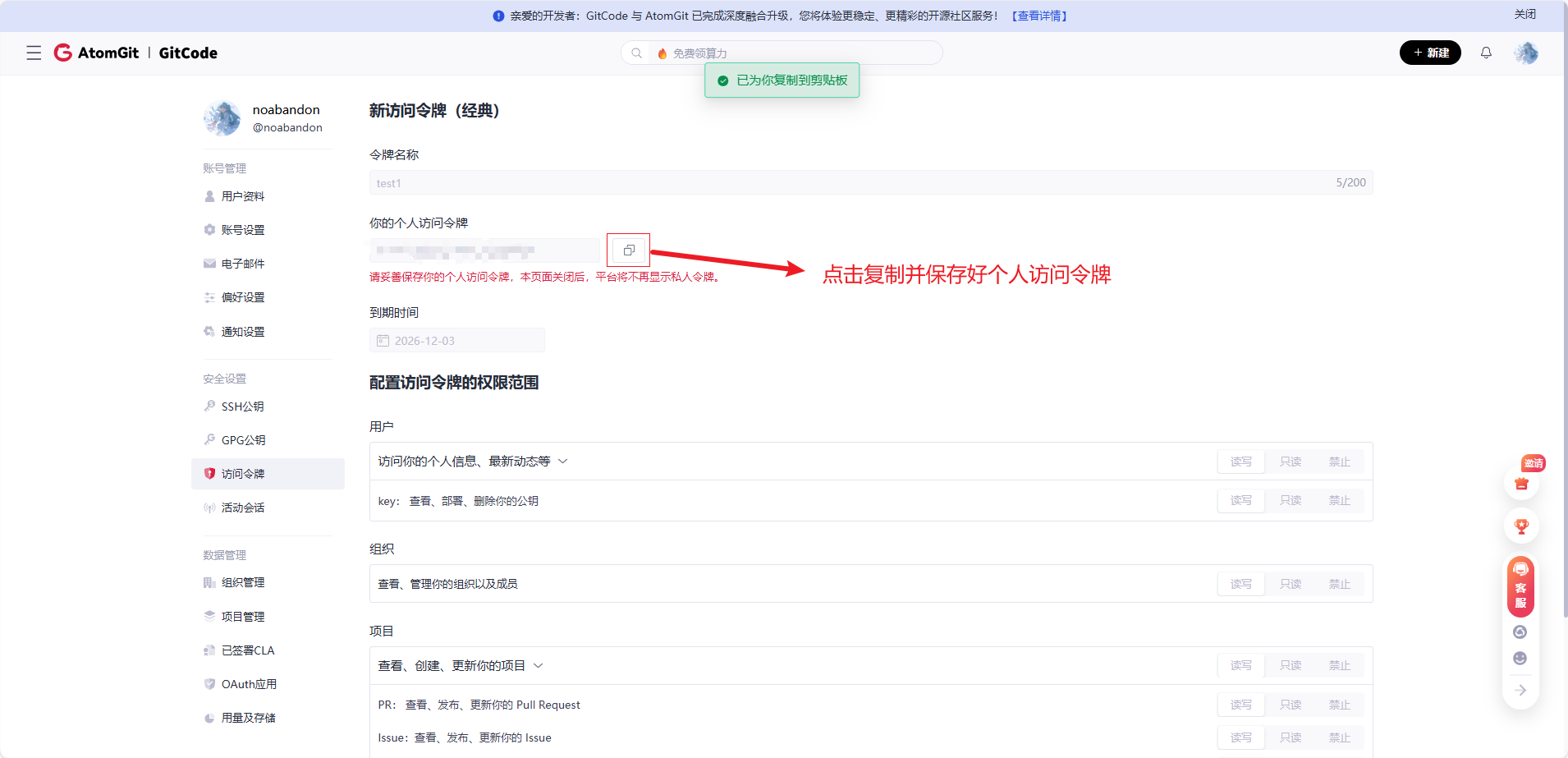Click the AtomGit logo
The width and height of the screenshot is (1568, 758).
point(96,53)
